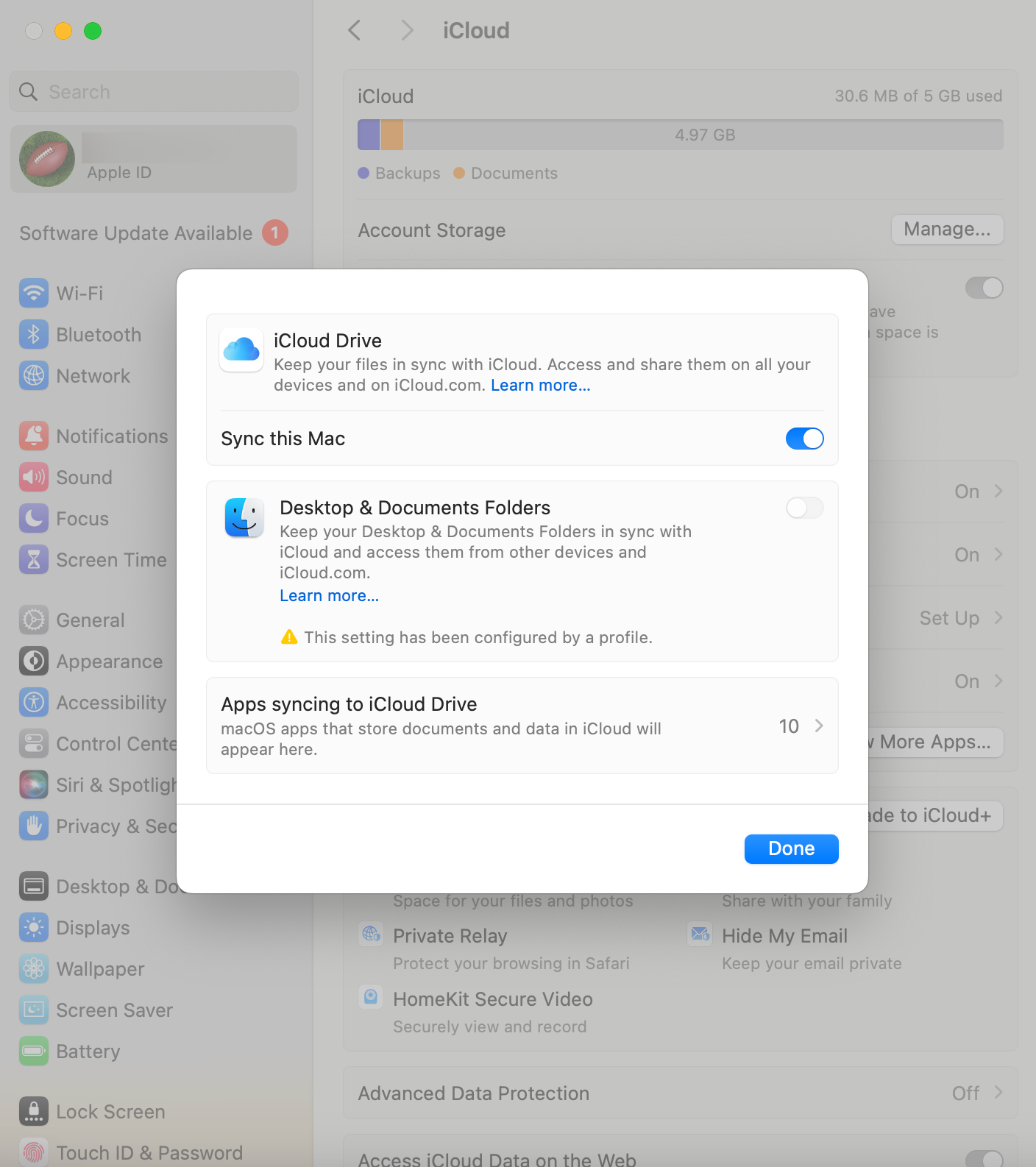Image resolution: width=1036 pixels, height=1167 pixels.
Task: Expand the Set Up row chevron
Action: (998, 617)
